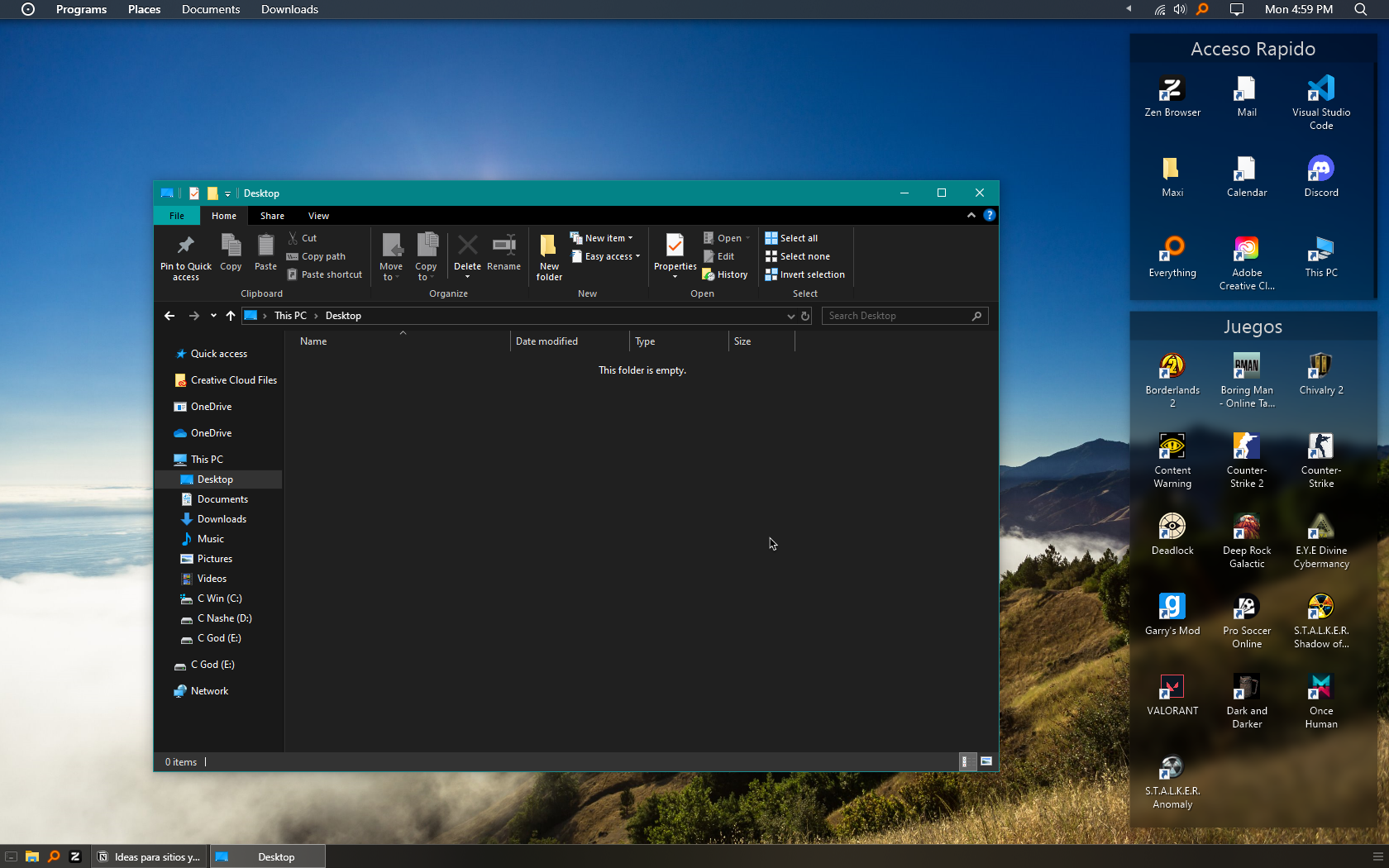Click the Search Desktop input field
The image size is (1389, 868).
coord(897,316)
